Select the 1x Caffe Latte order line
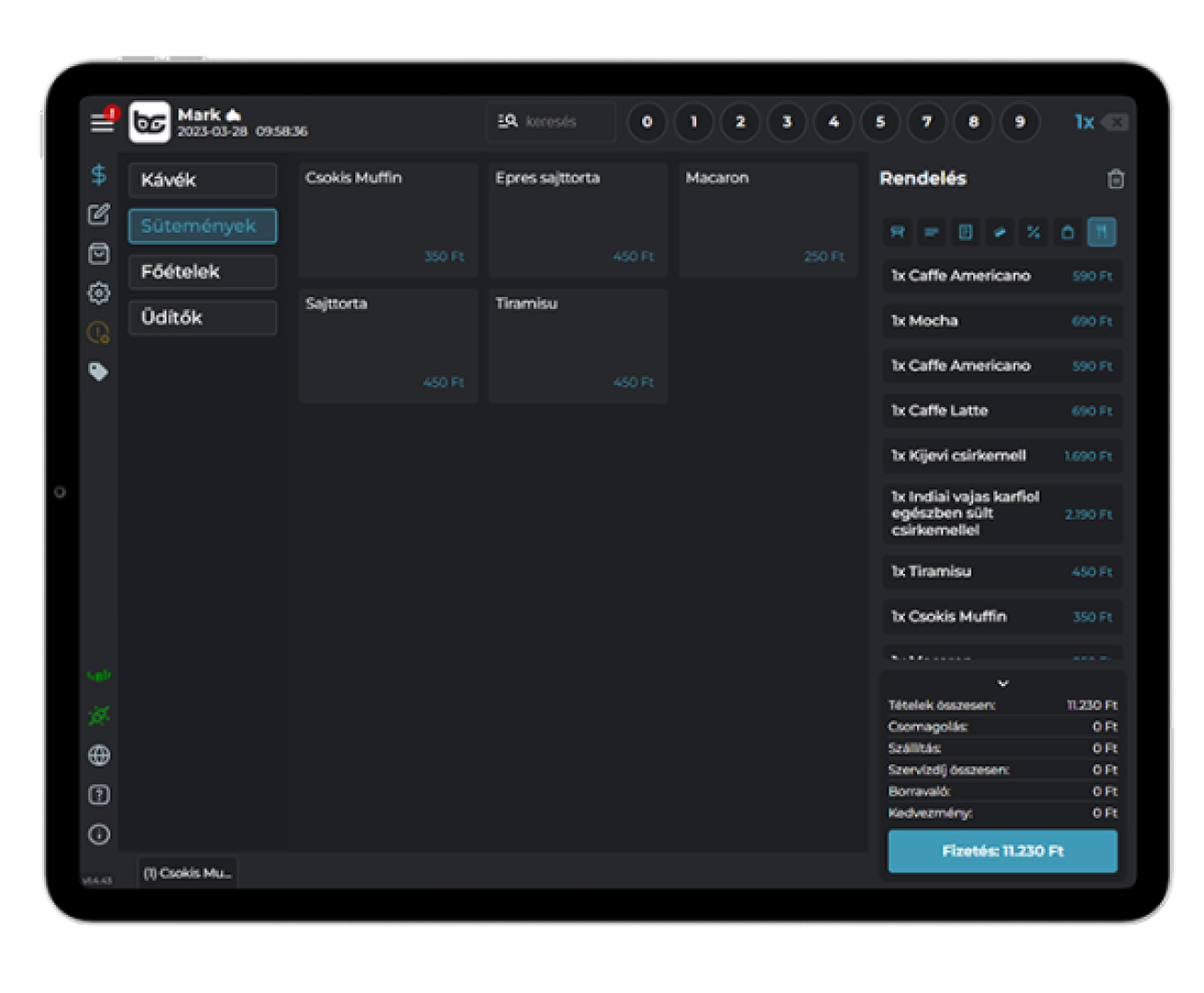 (x=1002, y=411)
